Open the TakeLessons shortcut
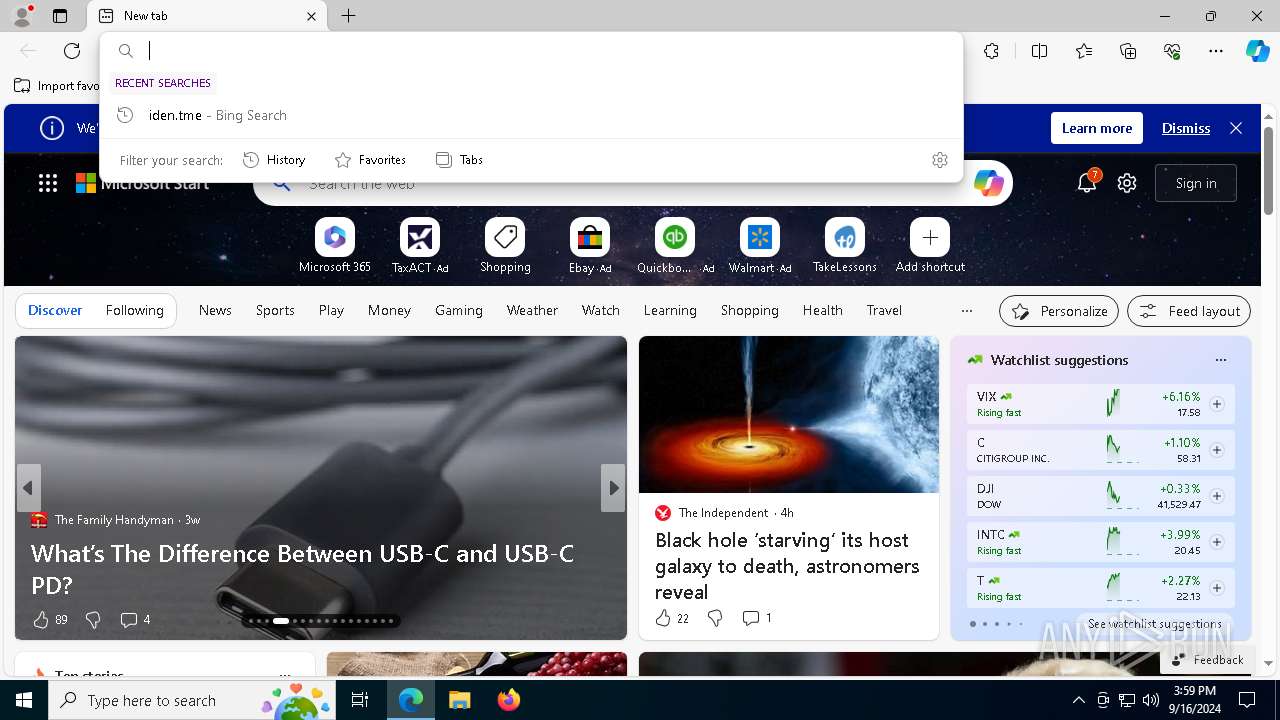Viewport: 1280px width, 720px height. click(x=845, y=246)
